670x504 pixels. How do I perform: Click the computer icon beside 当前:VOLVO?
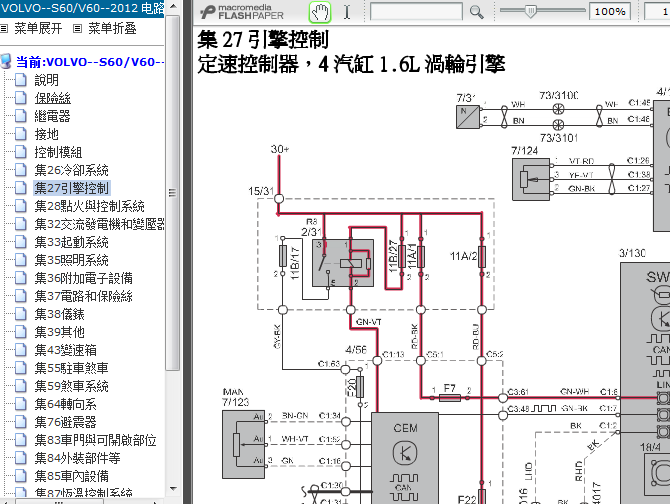[6, 62]
